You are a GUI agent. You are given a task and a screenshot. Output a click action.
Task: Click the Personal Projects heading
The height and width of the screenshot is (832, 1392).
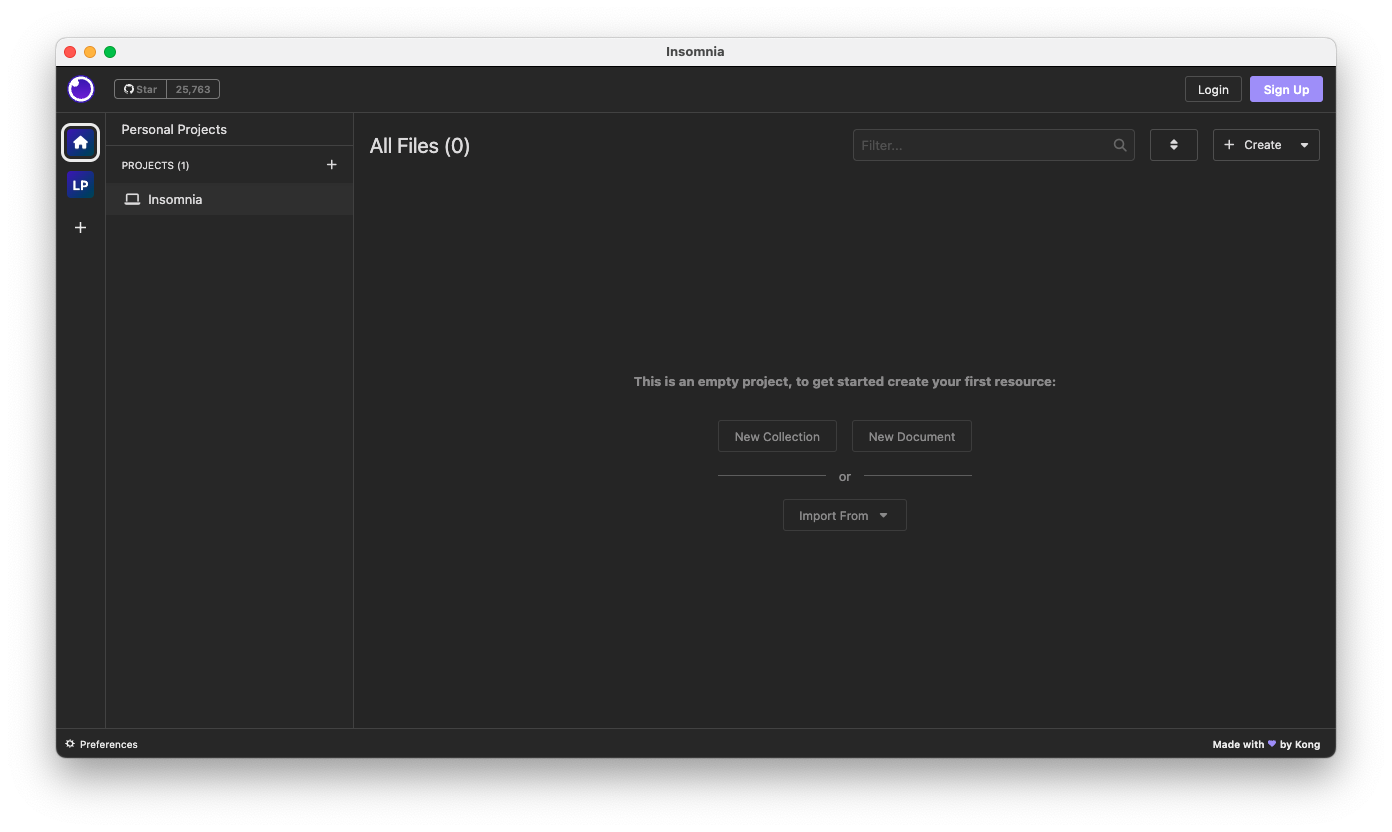click(x=174, y=129)
